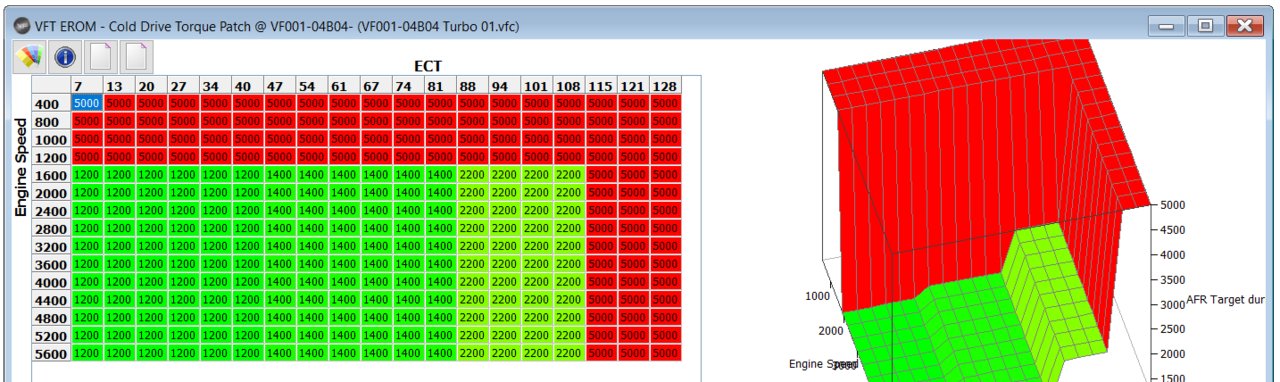Click the 1200 cell at 1600 RPM, ECT 7
This screenshot has width=1280, height=382.
click(86, 175)
